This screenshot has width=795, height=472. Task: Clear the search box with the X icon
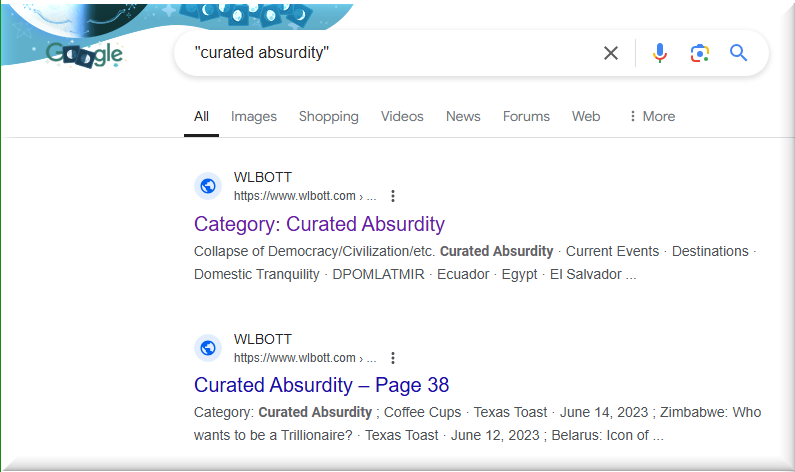tap(610, 53)
